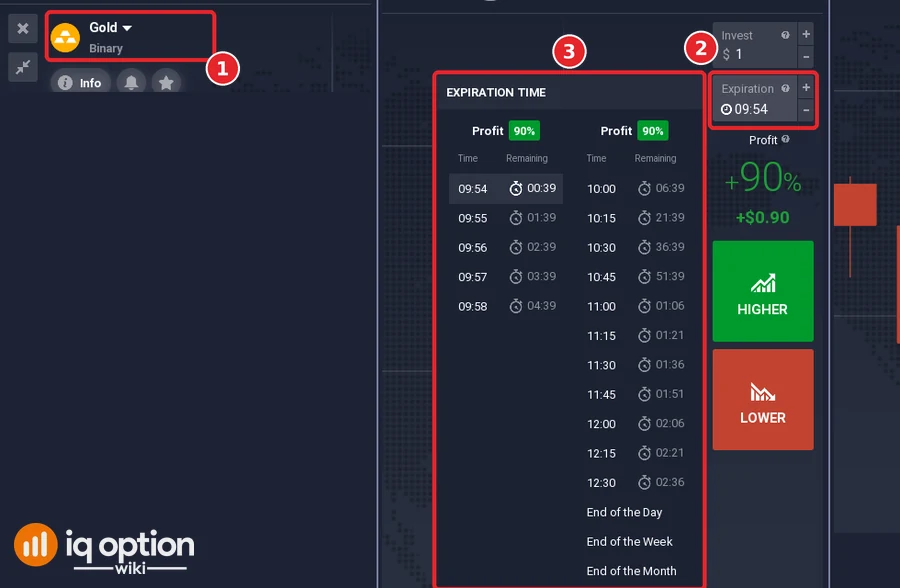Select the 09:54 expiration time row
This screenshot has width=900, height=588.
(x=506, y=188)
